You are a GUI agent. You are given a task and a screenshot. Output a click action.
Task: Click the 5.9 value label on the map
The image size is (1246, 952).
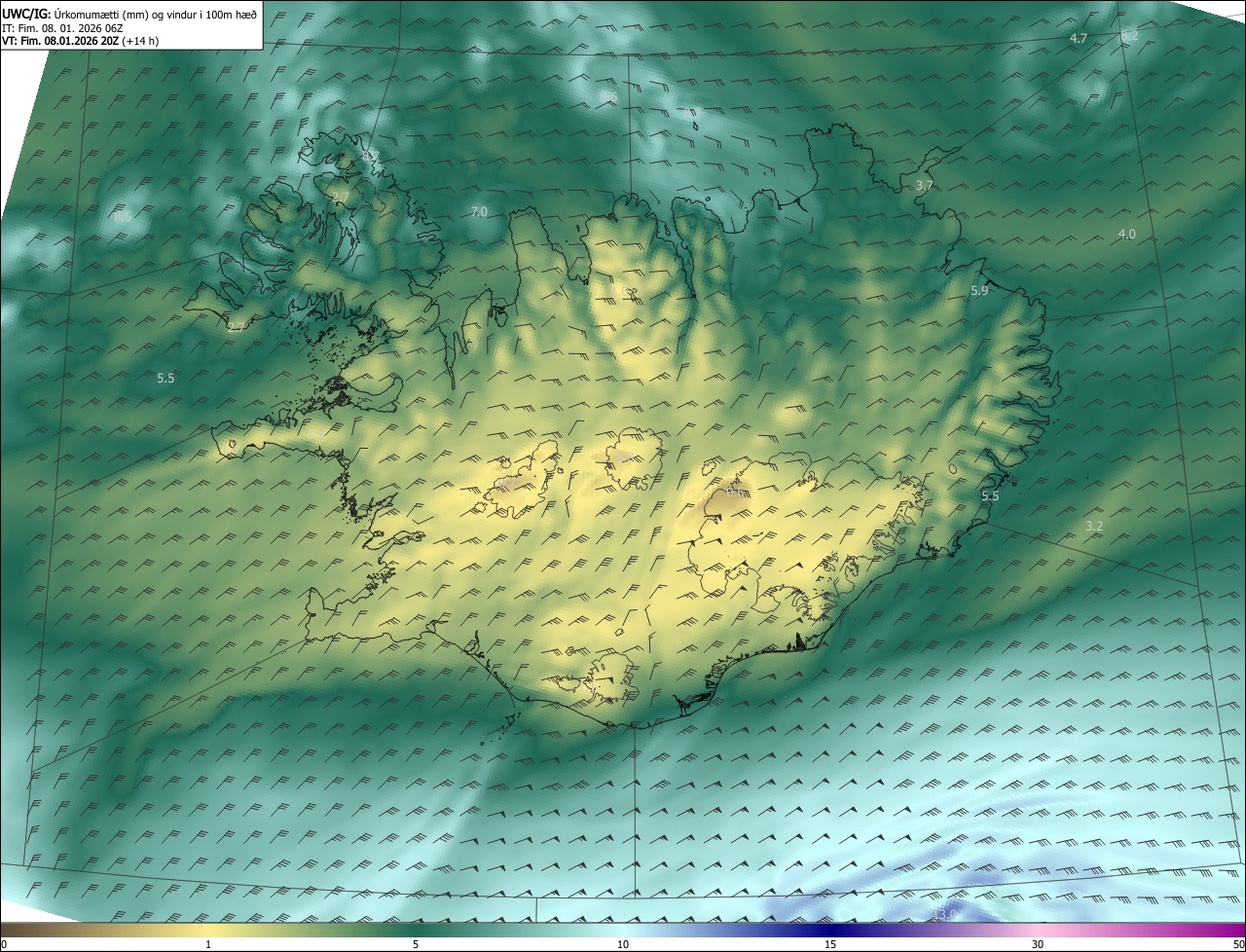pyautogui.click(x=979, y=290)
